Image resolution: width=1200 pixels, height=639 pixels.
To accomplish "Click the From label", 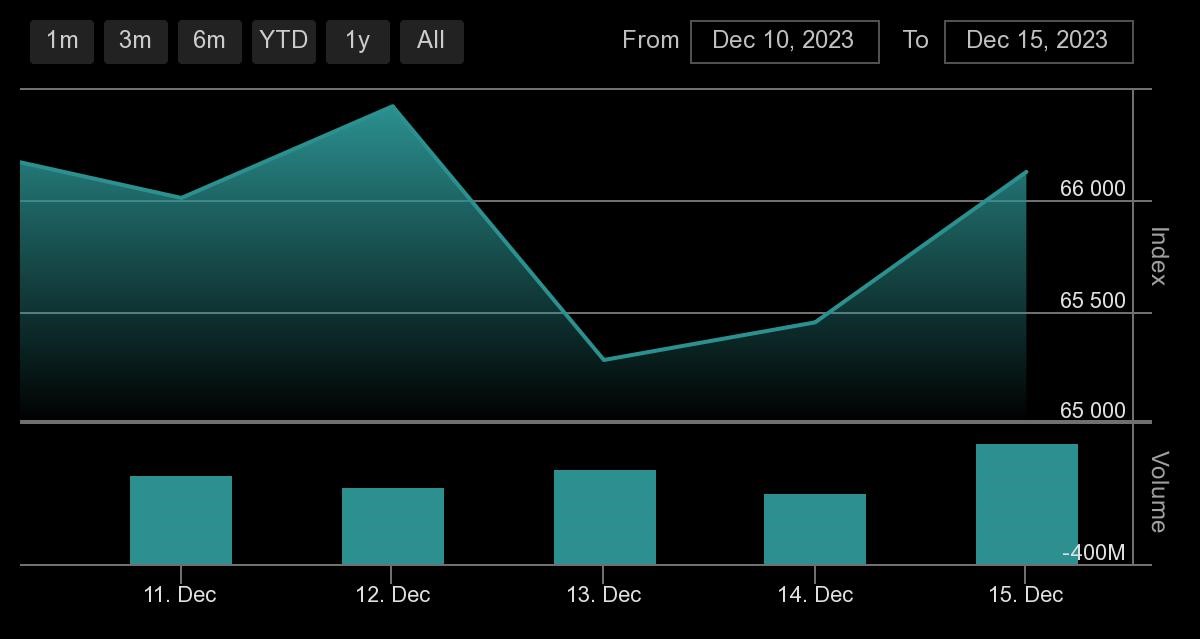I will (x=650, y=40).
